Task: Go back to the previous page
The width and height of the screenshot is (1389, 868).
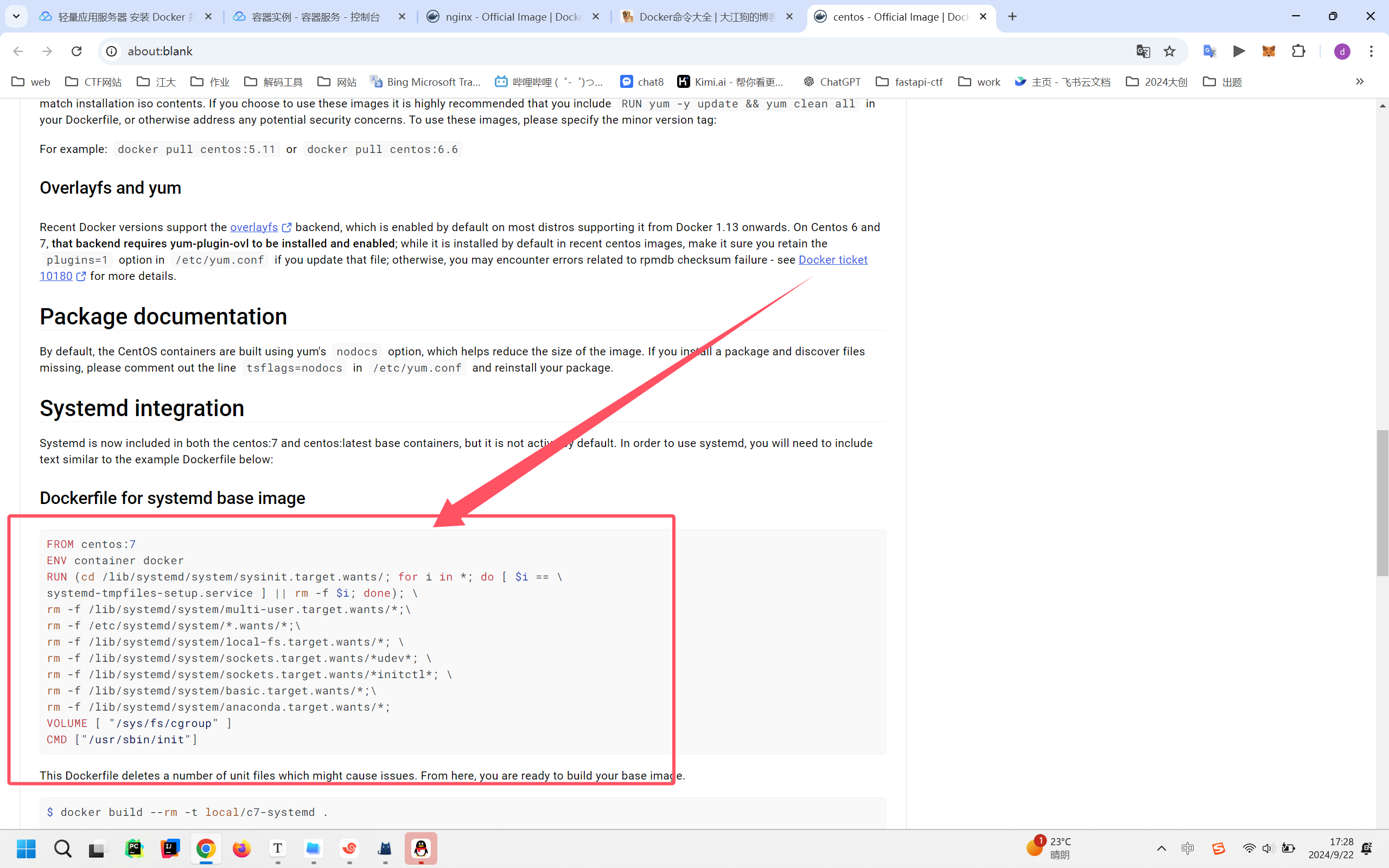Action: point(18,51)
